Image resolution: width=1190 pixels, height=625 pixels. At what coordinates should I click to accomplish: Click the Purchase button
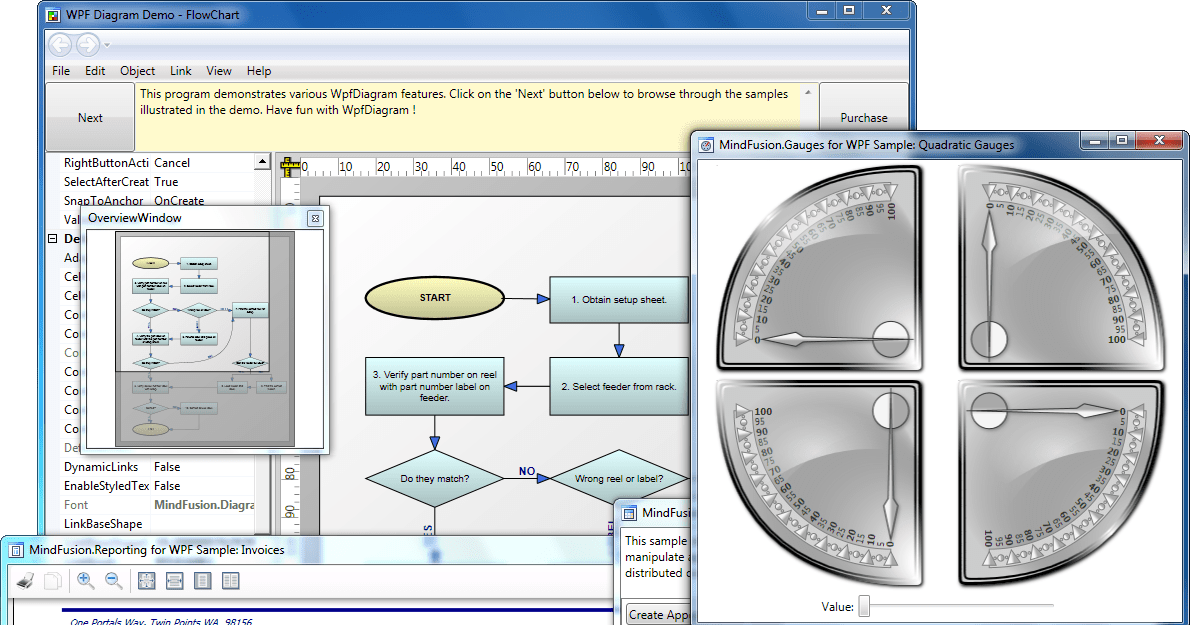point(863,117)
